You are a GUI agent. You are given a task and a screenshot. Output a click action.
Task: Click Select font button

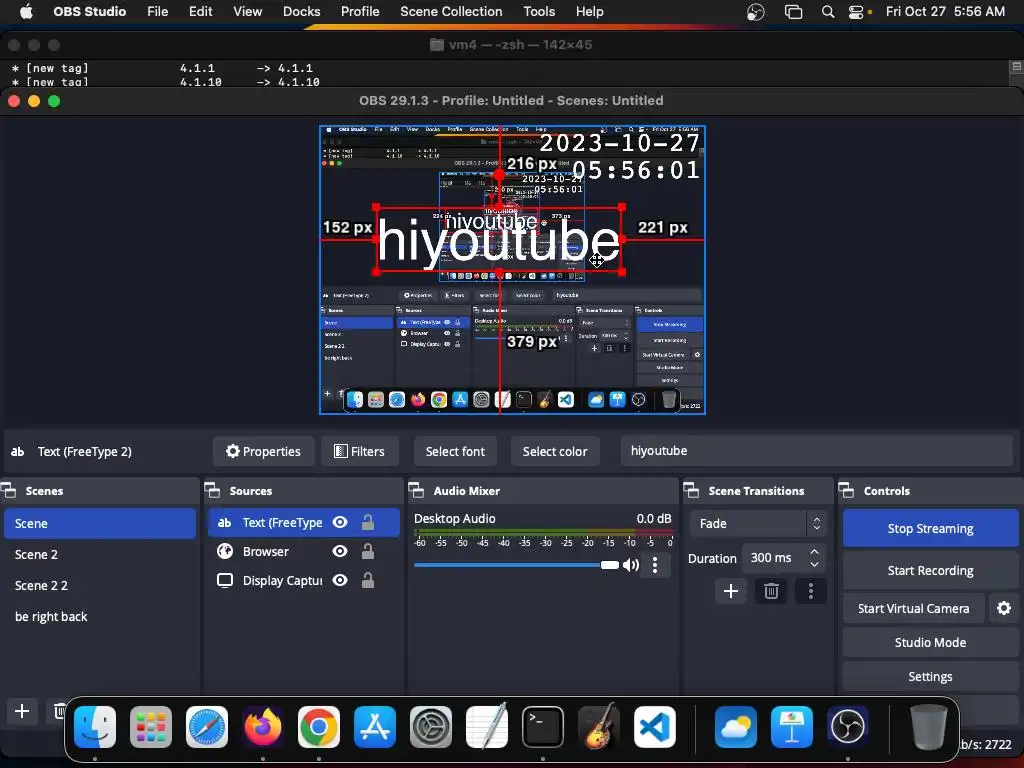tap(455, 451)
